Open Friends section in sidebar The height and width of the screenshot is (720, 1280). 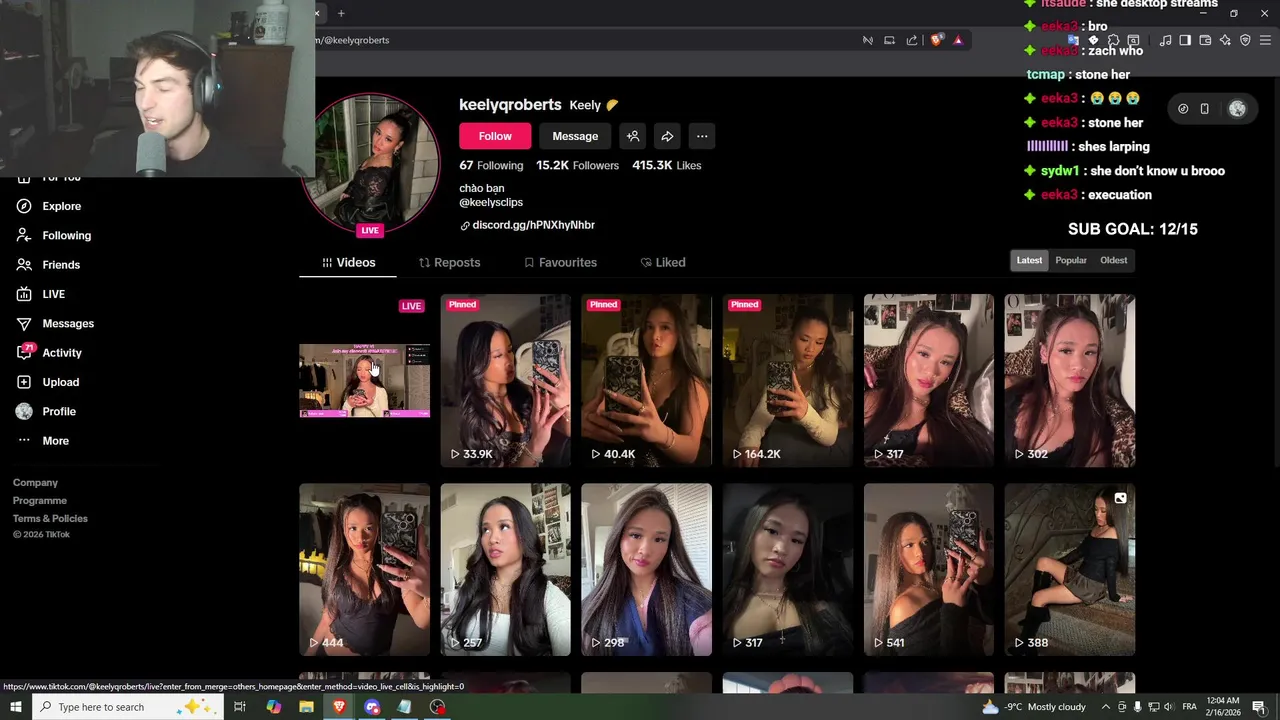(48, 265)
